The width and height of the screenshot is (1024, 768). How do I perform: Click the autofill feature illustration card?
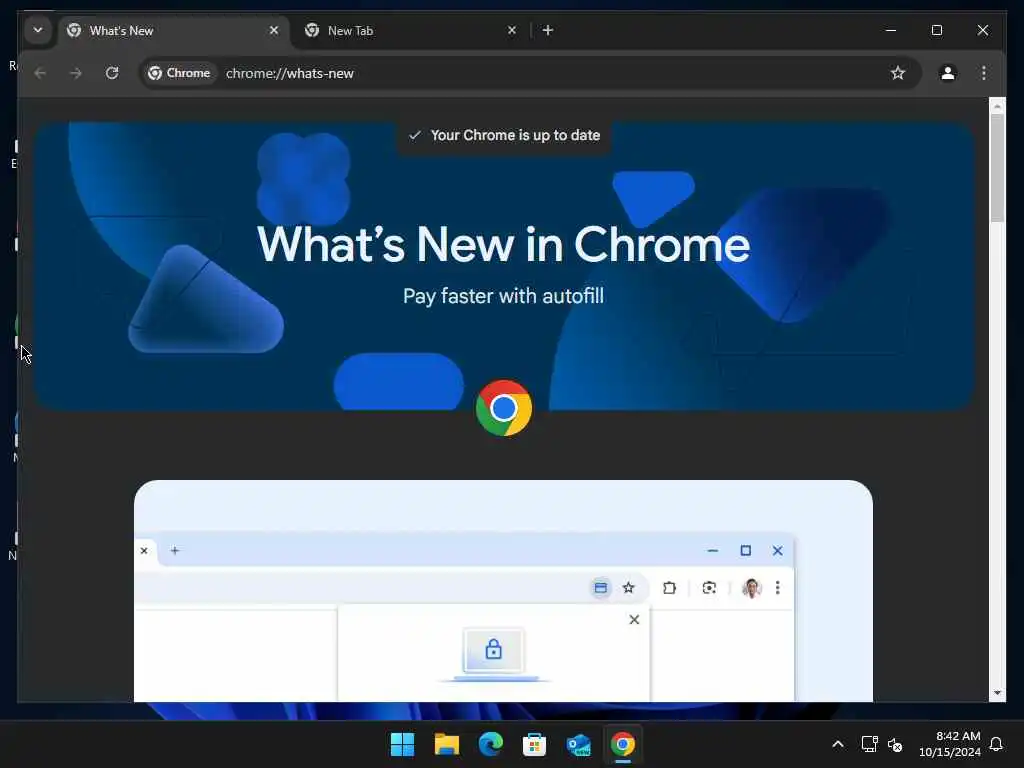point(504,591)
